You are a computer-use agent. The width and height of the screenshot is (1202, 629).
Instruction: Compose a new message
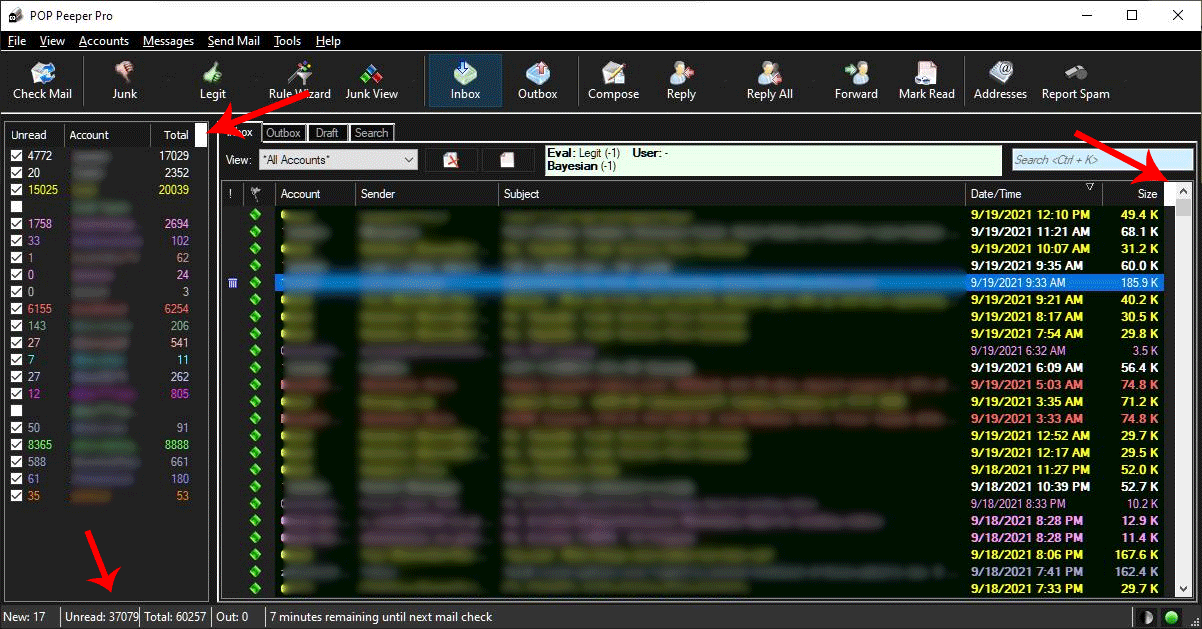pos(613,81)
